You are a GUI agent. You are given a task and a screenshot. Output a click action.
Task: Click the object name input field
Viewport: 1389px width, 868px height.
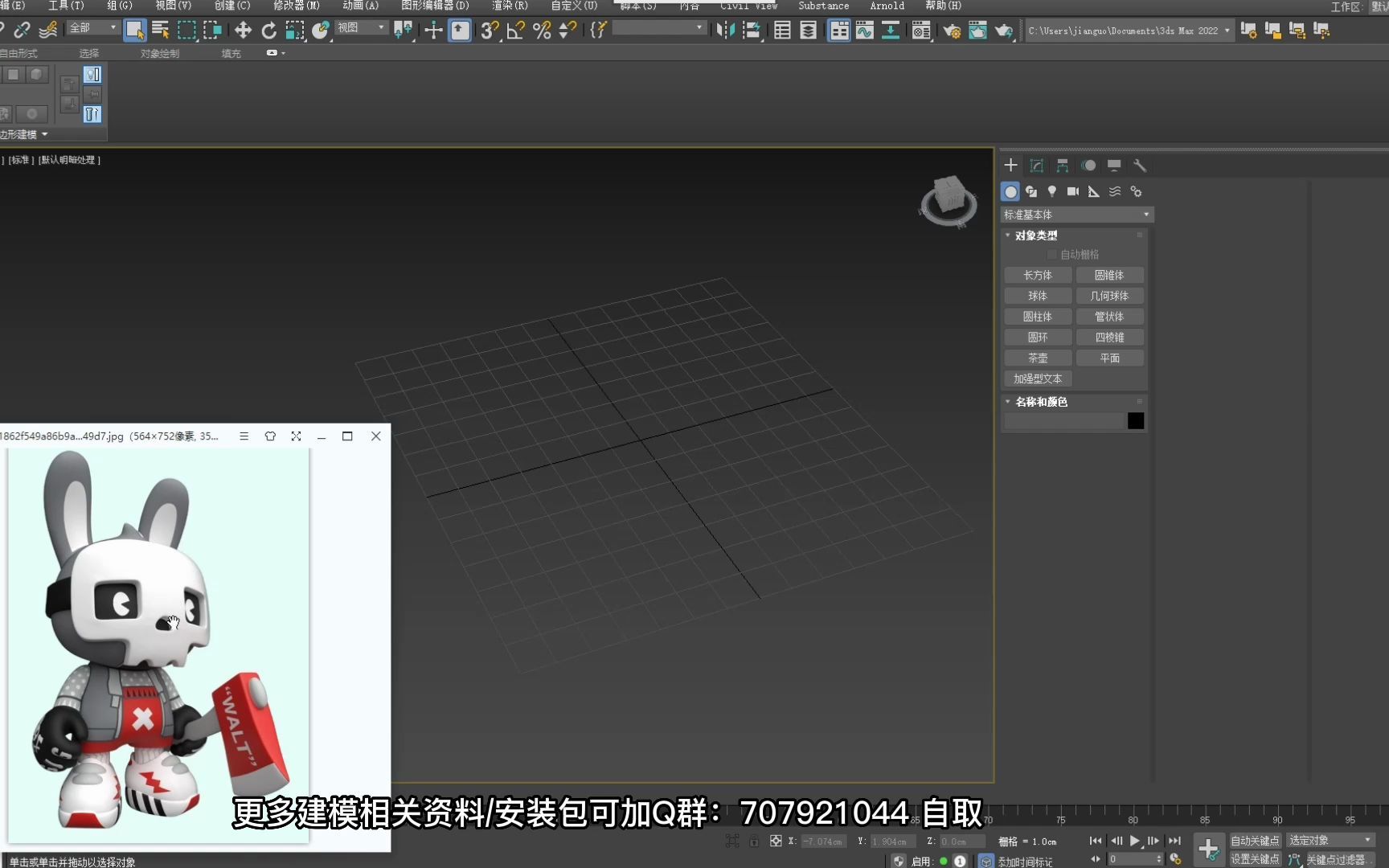tap(1063, 421)
